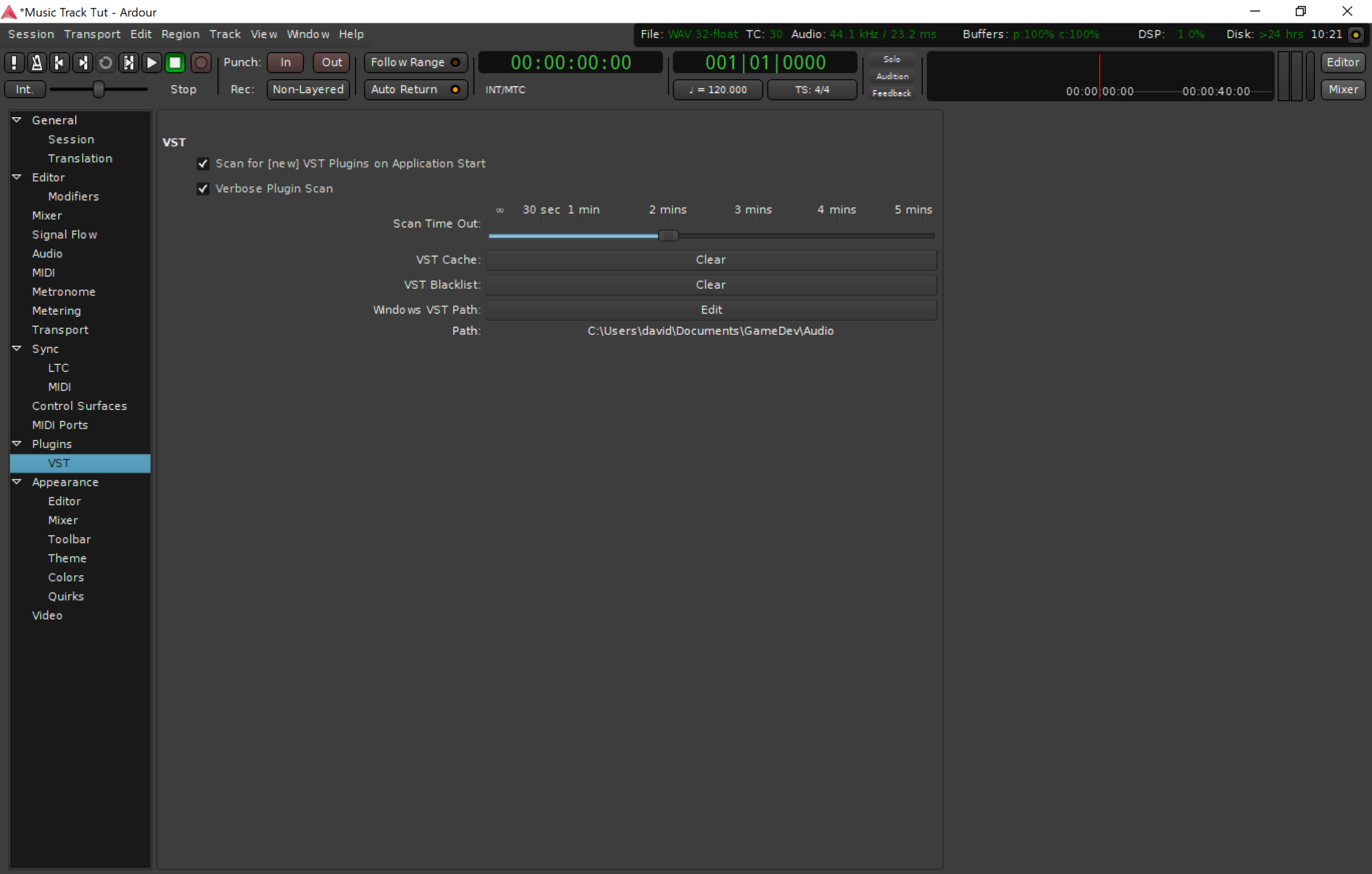The width and height of the screenshot is (1372, 874).
Task: Collapse the Plugins section
Action: click(16, 443)
